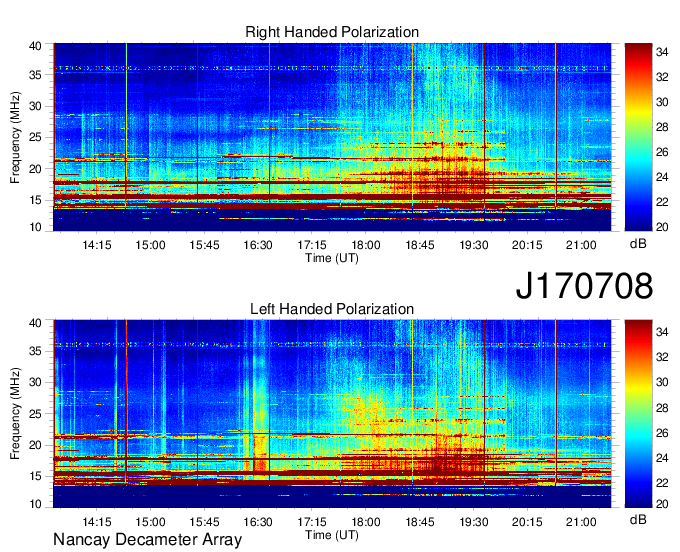Click 34 dB value on right-handed colorbar
This screenshot has width=680, height=552.
coord(662,52)
